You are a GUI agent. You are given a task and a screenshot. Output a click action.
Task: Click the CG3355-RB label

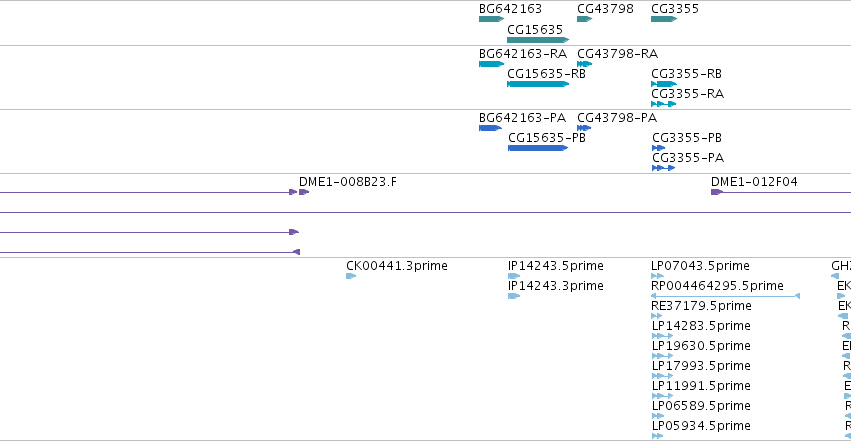click(687, 74)
